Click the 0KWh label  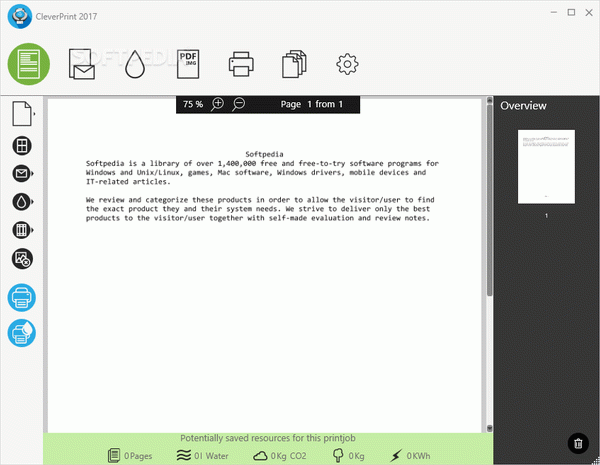coord(418,456)
